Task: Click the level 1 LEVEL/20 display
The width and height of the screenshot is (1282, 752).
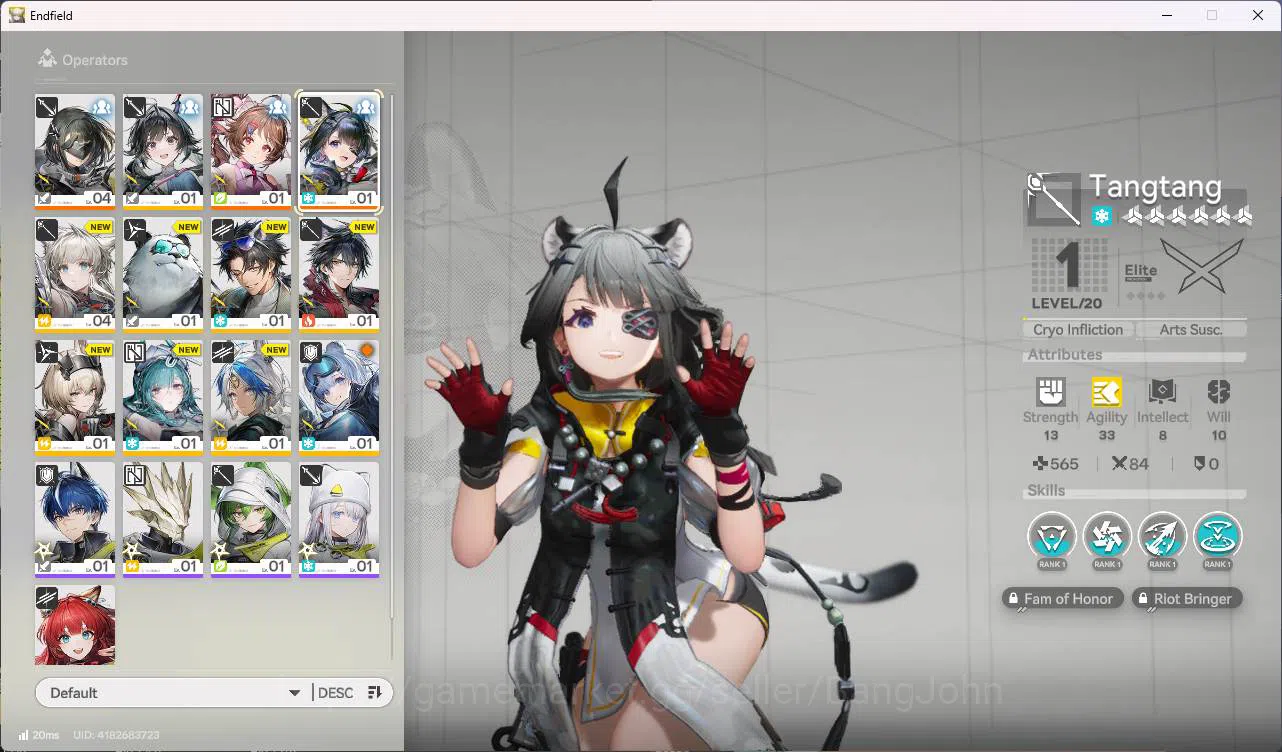Action: click(x=1067, y=274)
